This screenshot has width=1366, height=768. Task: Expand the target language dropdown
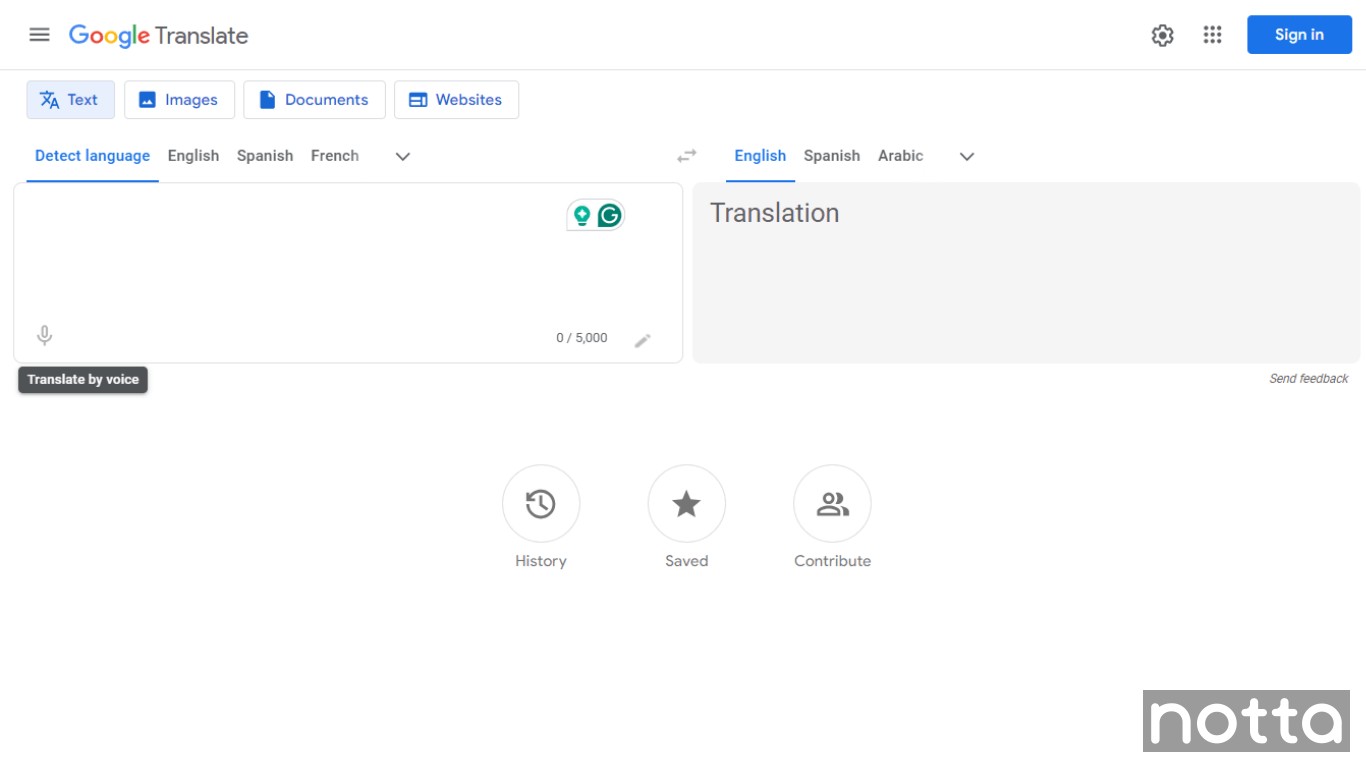[x=966, y=156]
